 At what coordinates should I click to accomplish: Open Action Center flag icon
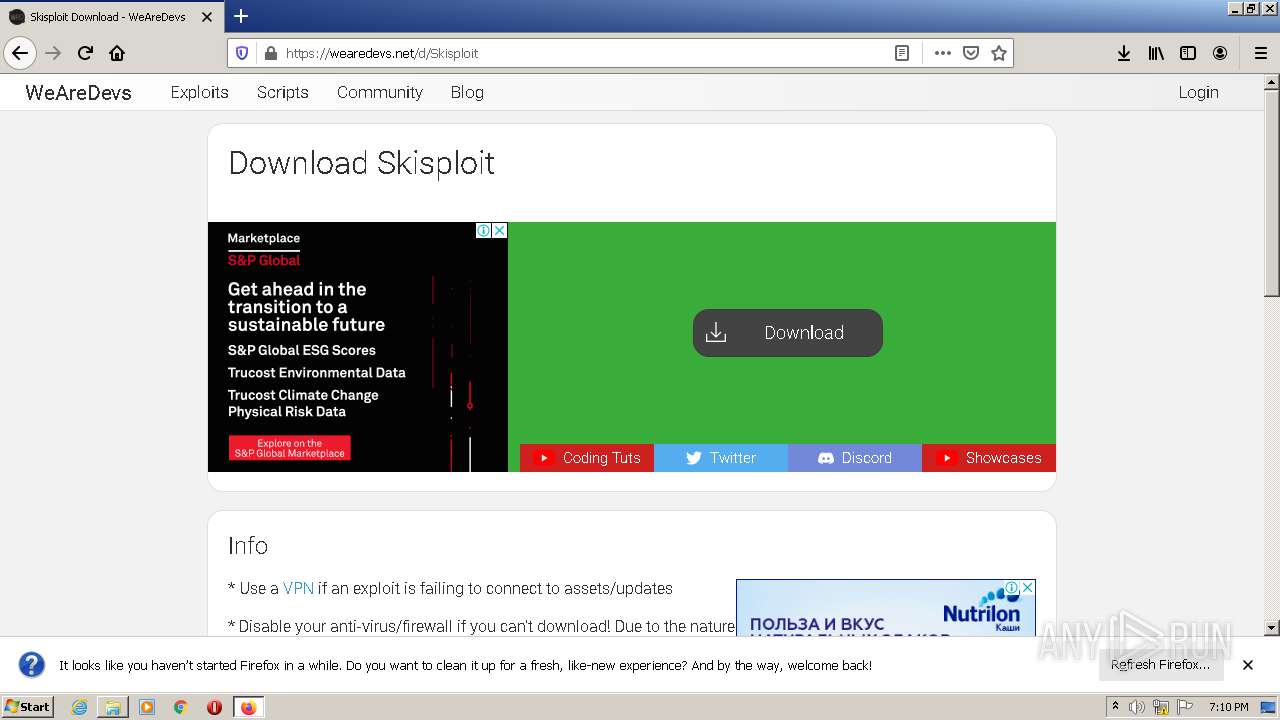pyautogui.click(x=1184, y=707)
